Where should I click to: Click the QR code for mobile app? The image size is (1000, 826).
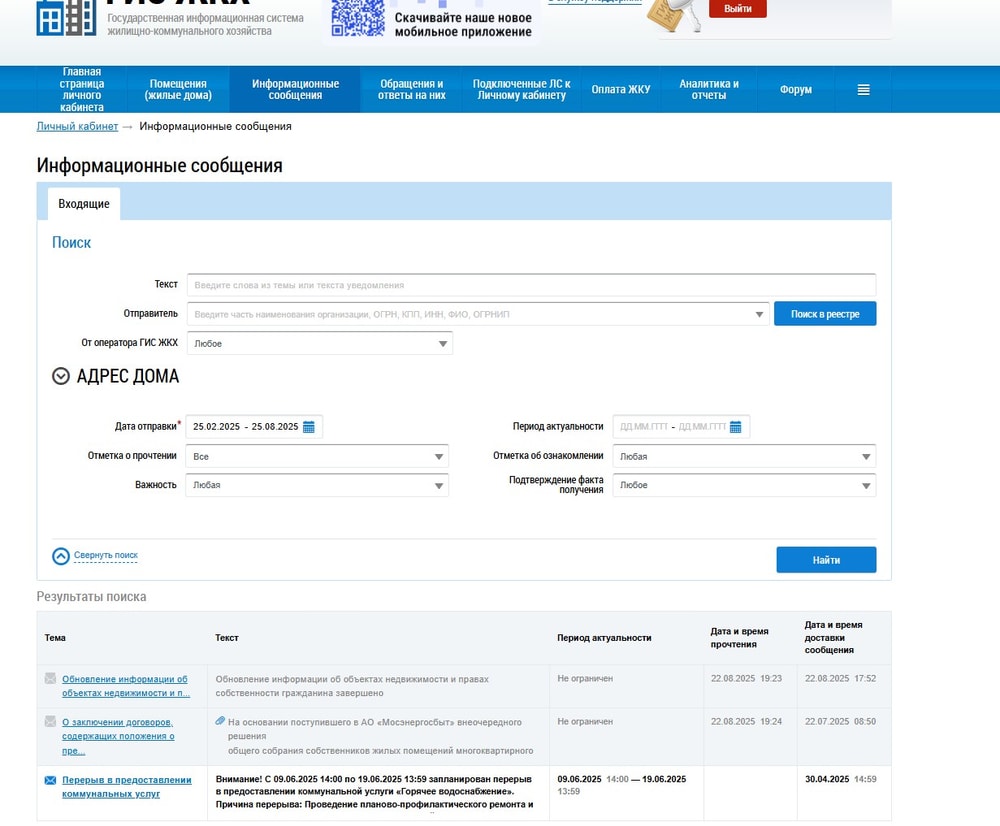pyautogui.click(x=357, y=17)
